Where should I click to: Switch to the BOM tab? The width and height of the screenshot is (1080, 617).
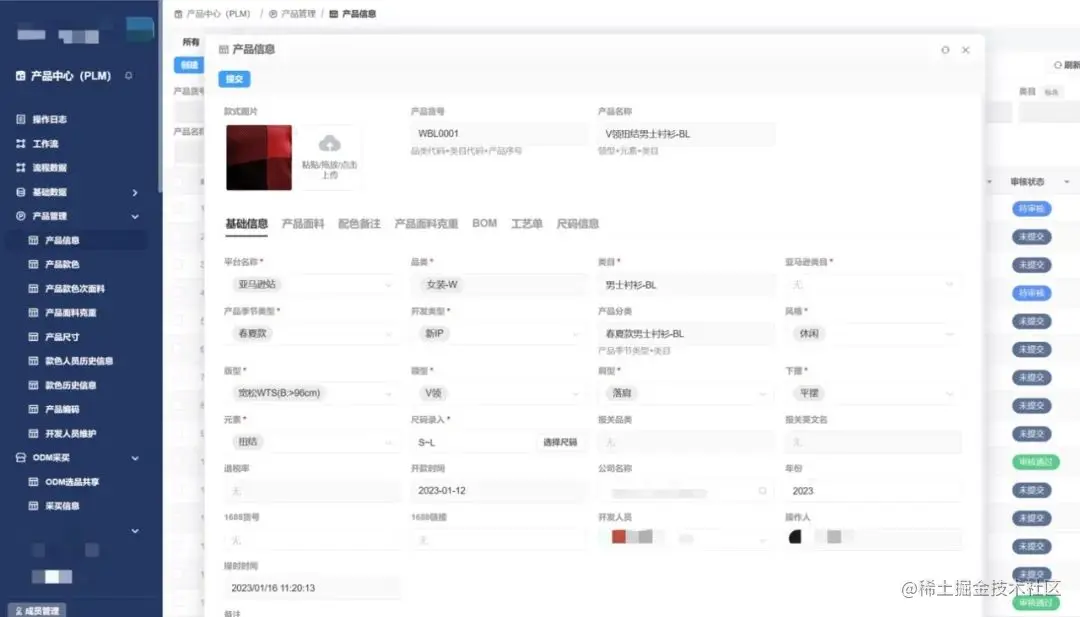[484, 224]
